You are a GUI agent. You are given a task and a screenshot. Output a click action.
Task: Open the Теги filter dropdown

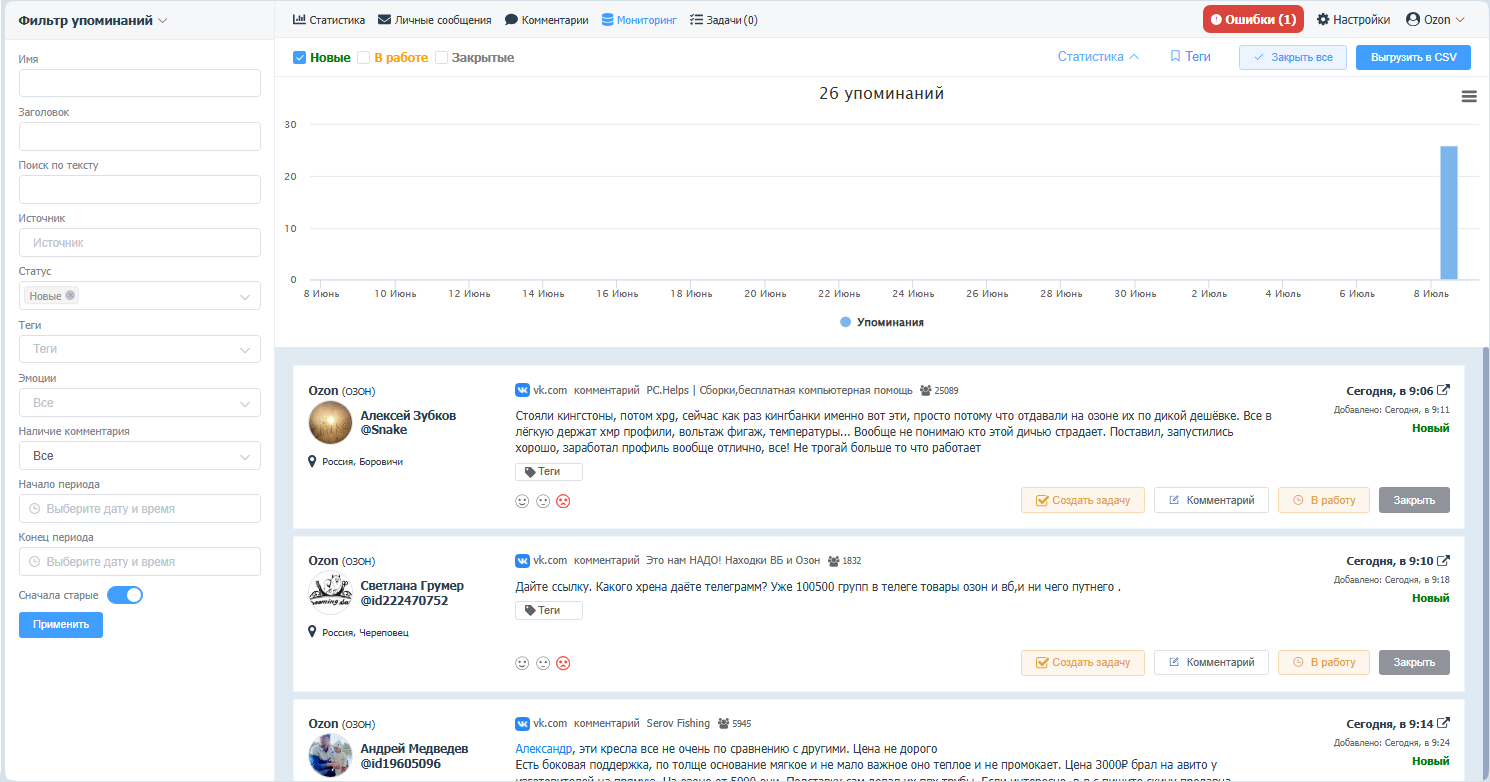[140, 349]
